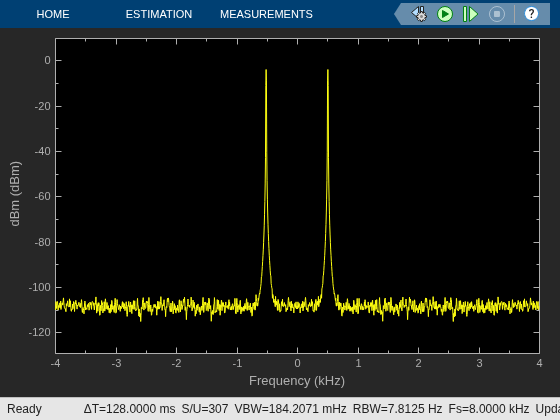Click the S/U=307 status indicator
This screenshot has height=420, width=560.
pos(205,409)
